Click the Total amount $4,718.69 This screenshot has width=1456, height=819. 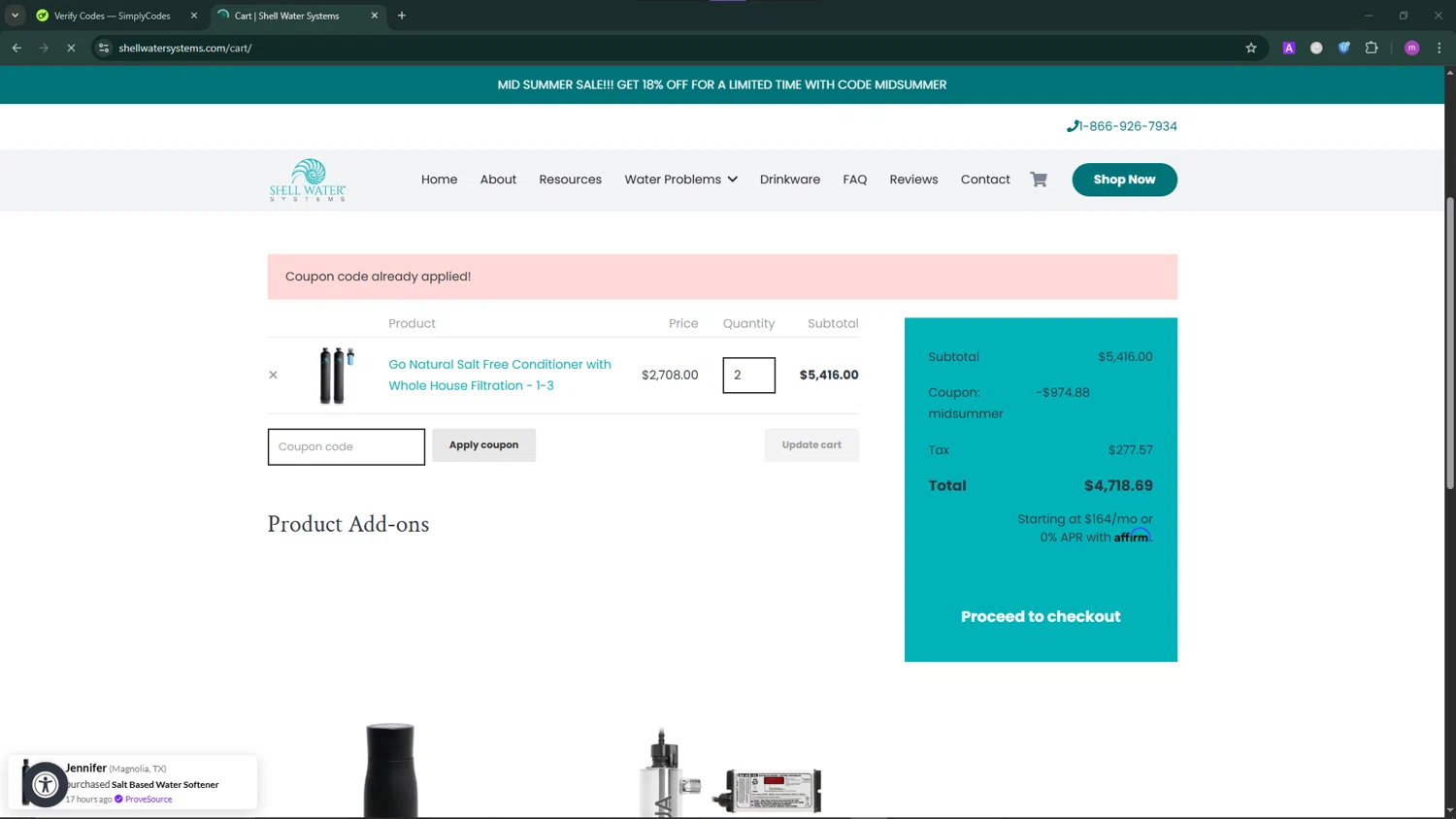point(1118,486)
